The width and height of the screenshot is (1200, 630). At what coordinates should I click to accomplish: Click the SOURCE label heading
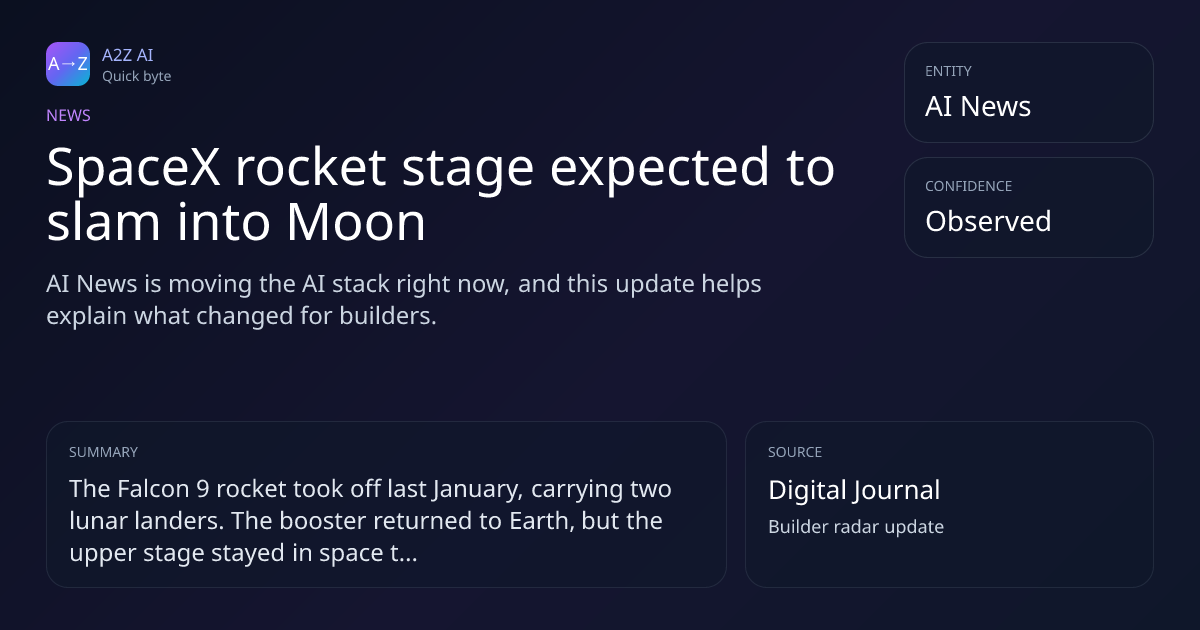(x=795, y=452)
